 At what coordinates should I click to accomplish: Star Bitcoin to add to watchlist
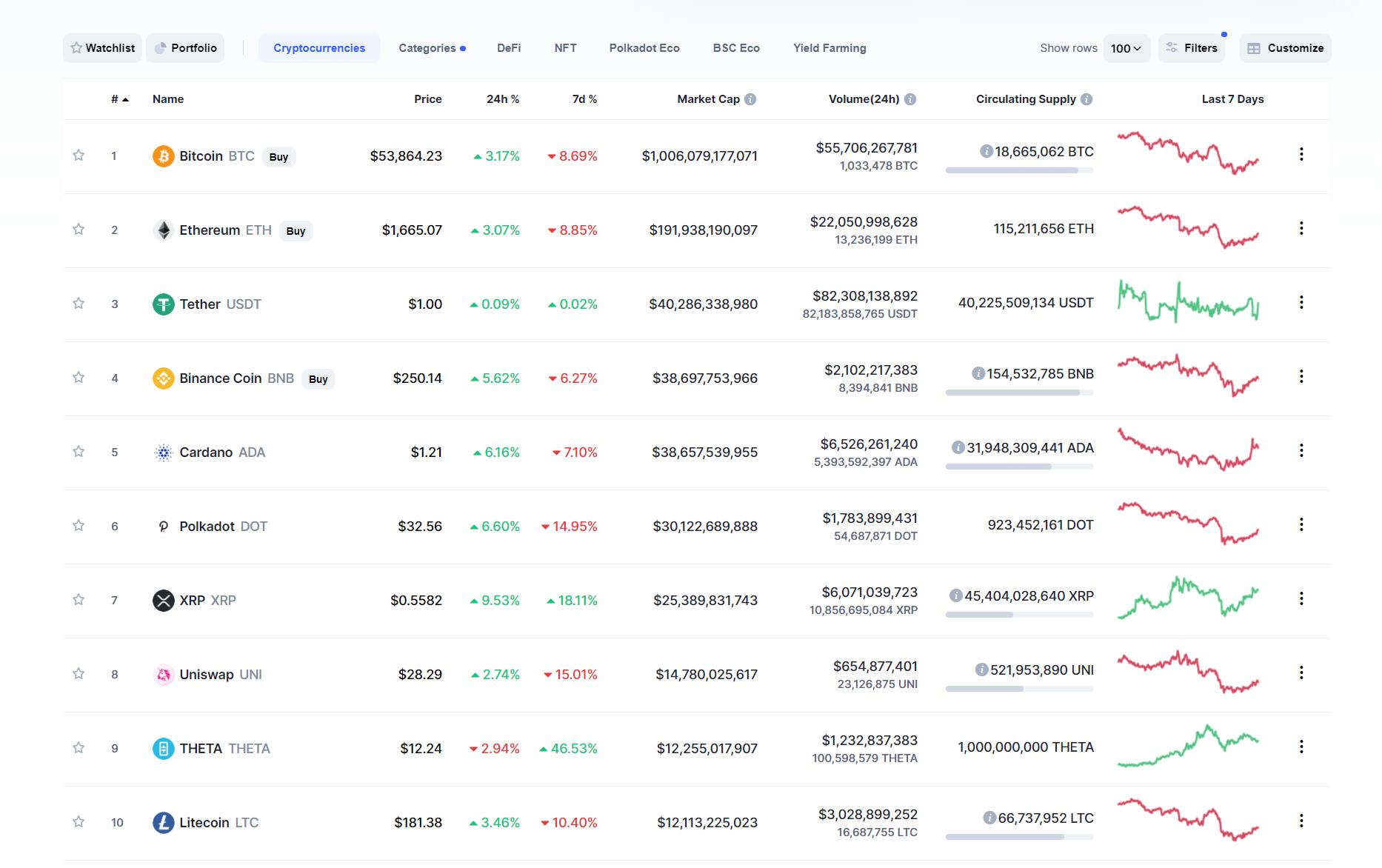tap(79, 155)
